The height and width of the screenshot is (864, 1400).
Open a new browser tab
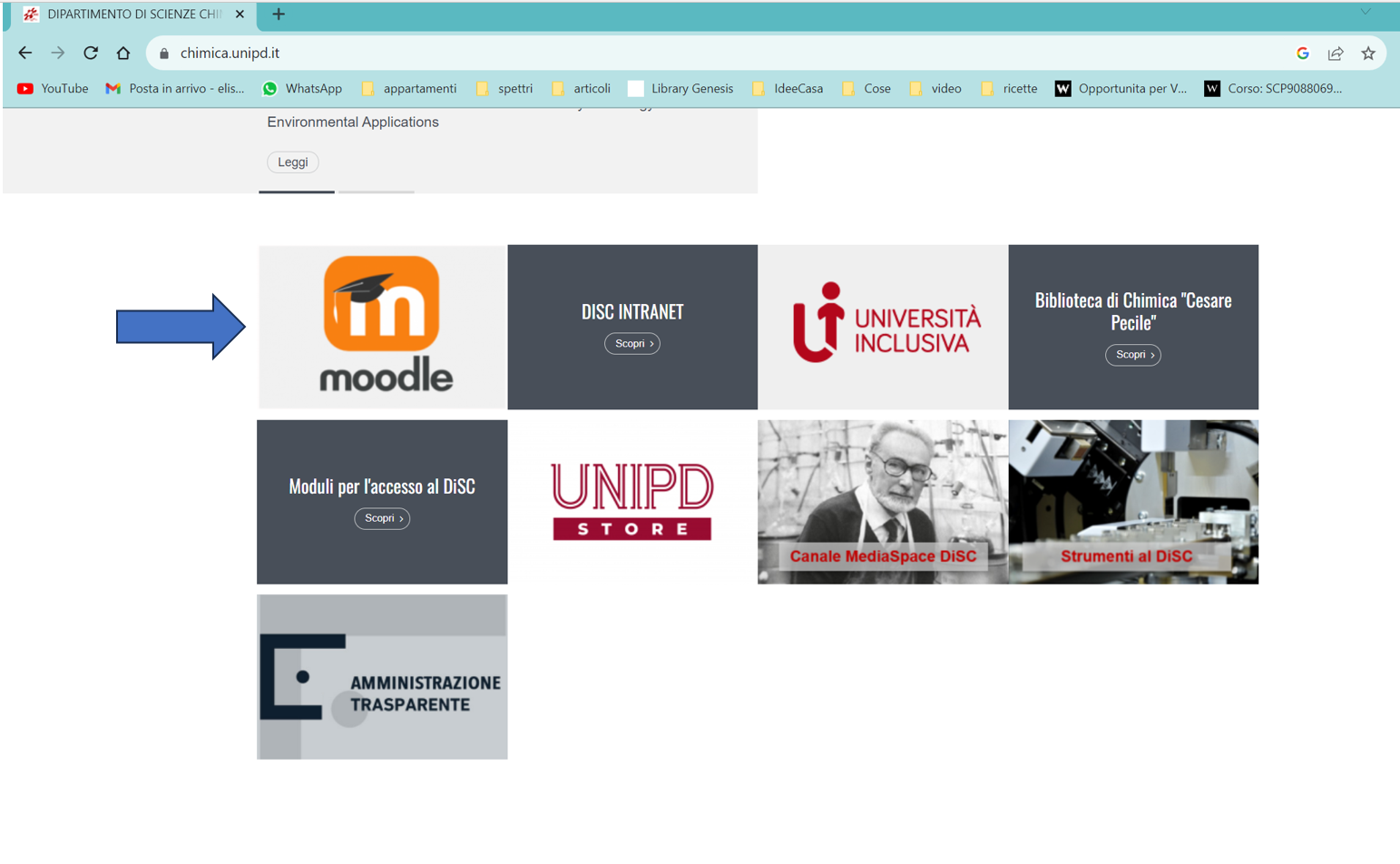click(x=279, y=15)
